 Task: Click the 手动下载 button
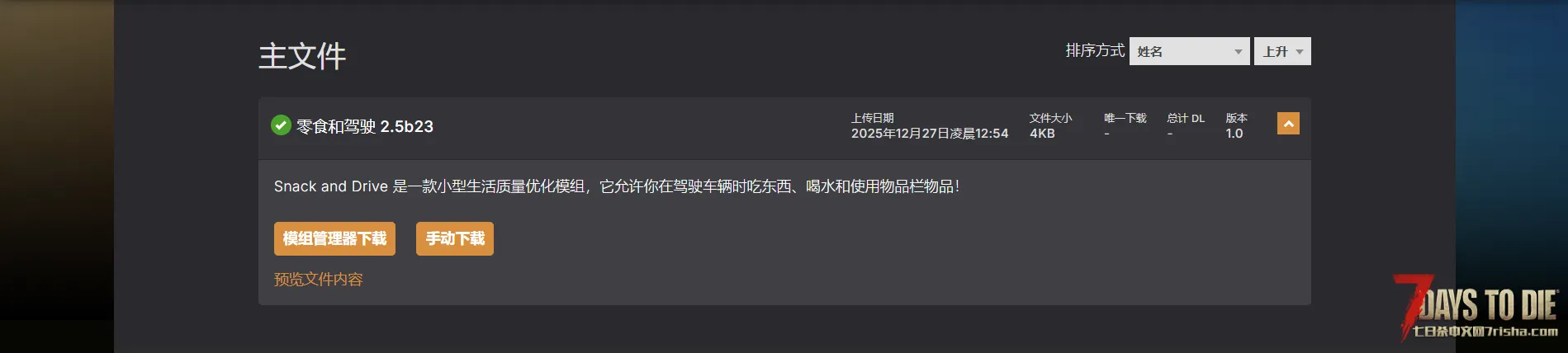(455, 238)
